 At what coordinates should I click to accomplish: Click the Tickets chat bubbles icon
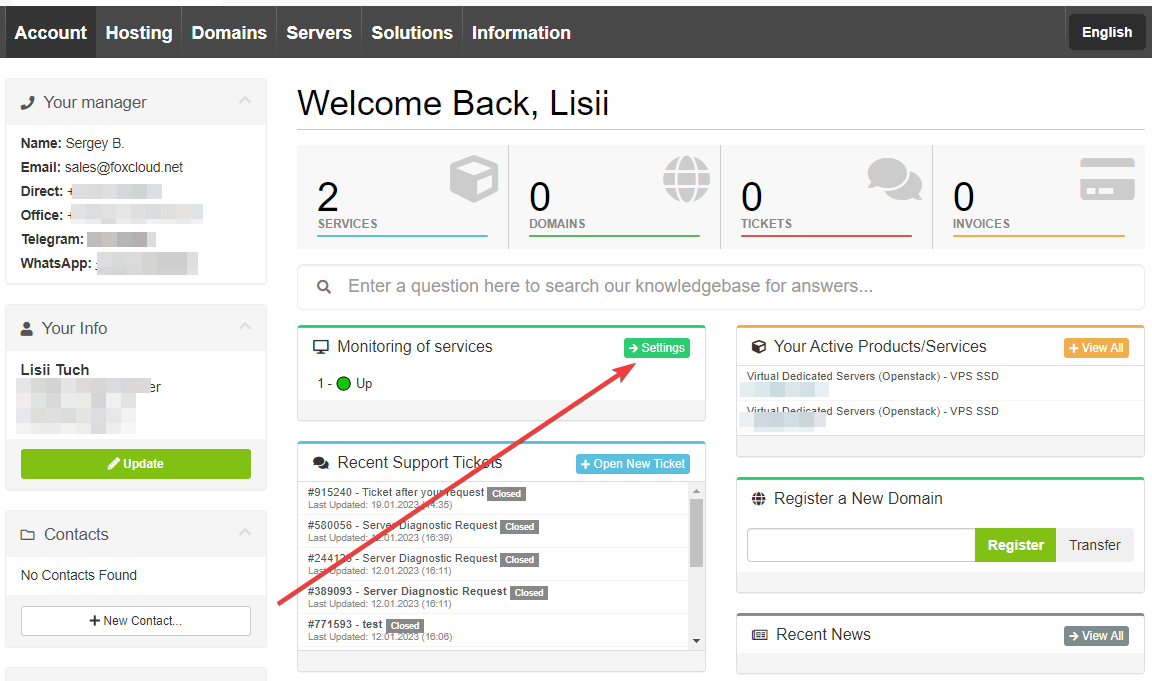coord(894,180)
